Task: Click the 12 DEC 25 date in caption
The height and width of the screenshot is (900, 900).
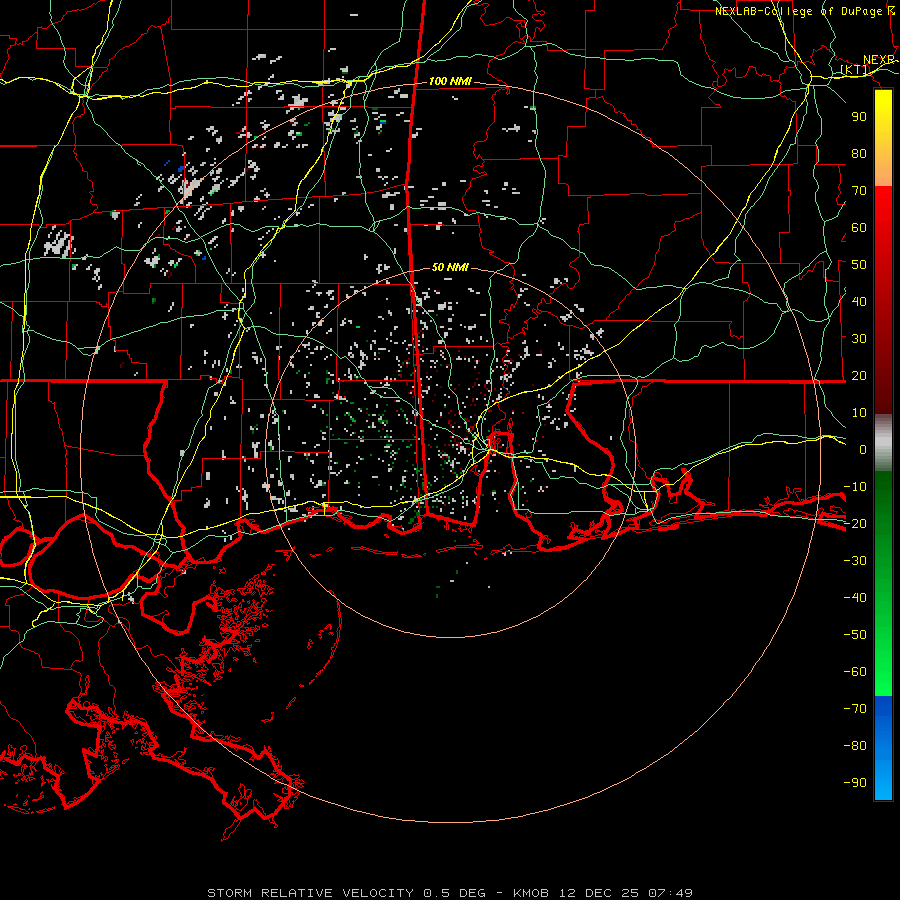Action: [x=599, y=893]
